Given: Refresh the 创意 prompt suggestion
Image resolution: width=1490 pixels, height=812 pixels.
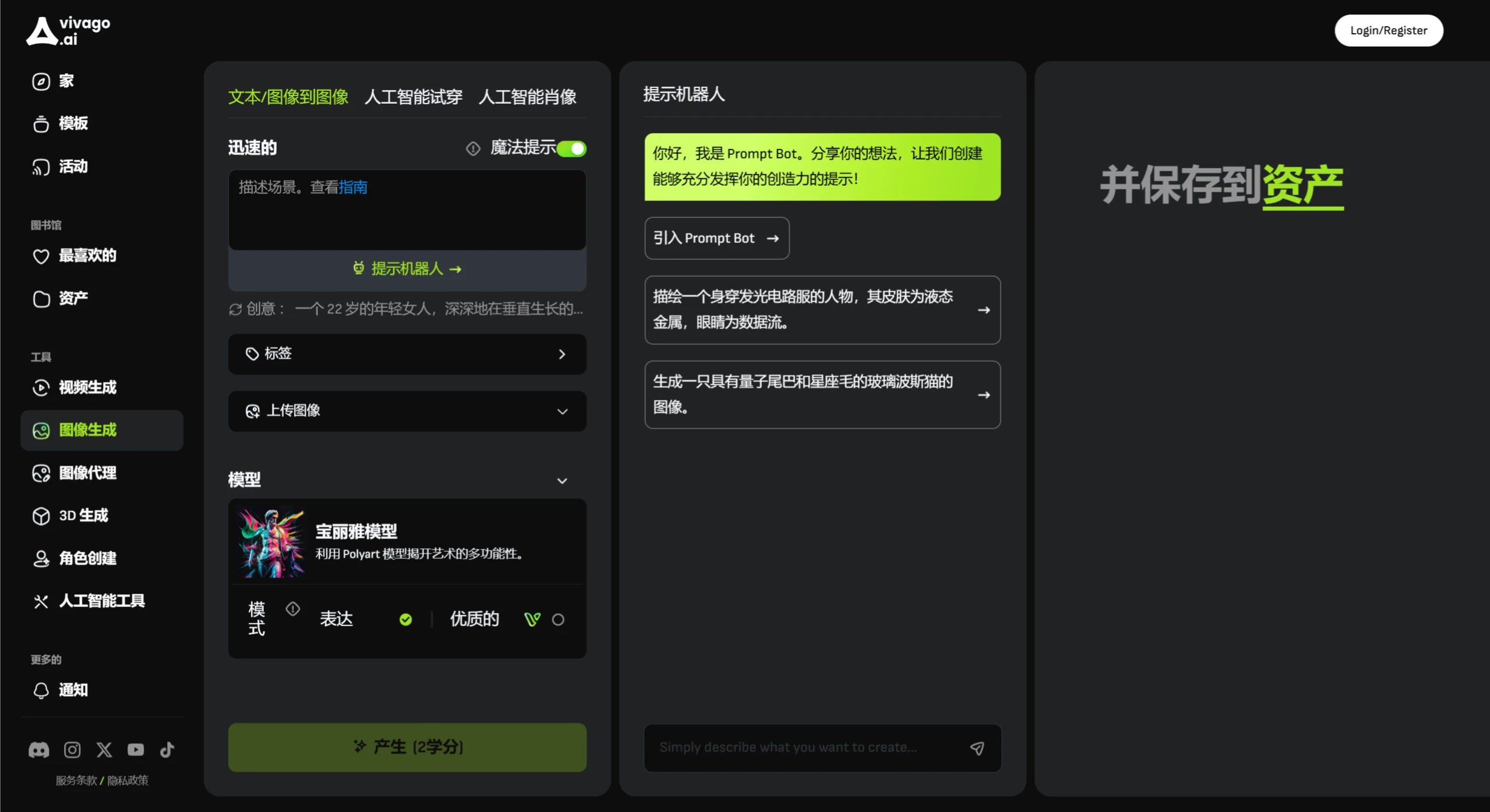Looking at the screenshot, I should [235, 309].
